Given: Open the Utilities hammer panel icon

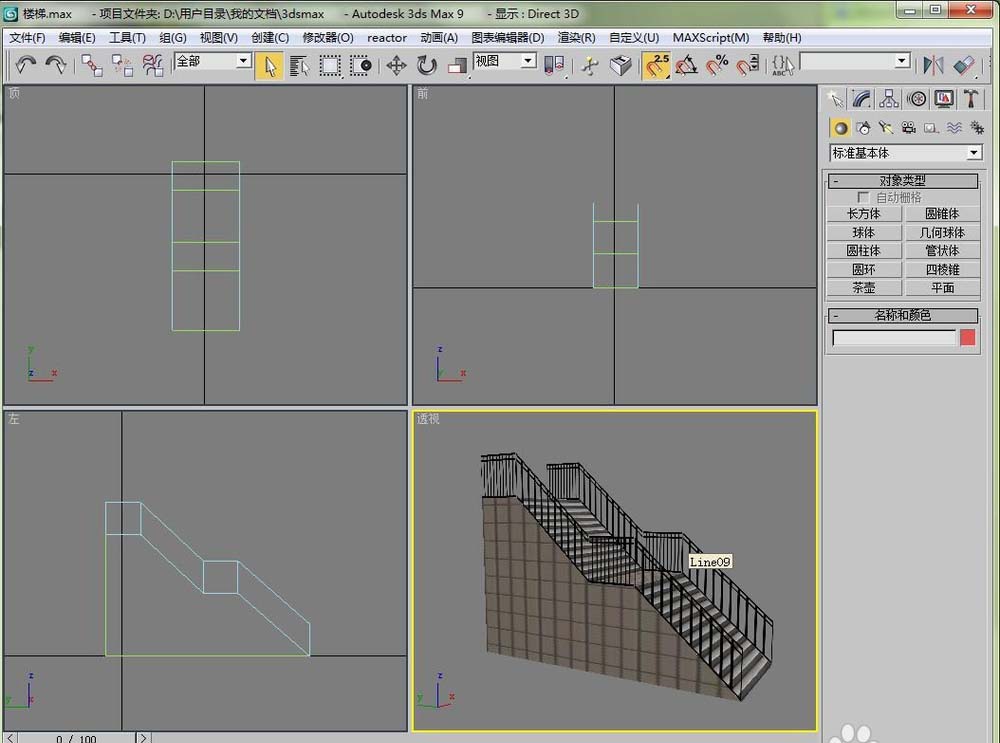Looking at the screenshot, I should 970,98.
